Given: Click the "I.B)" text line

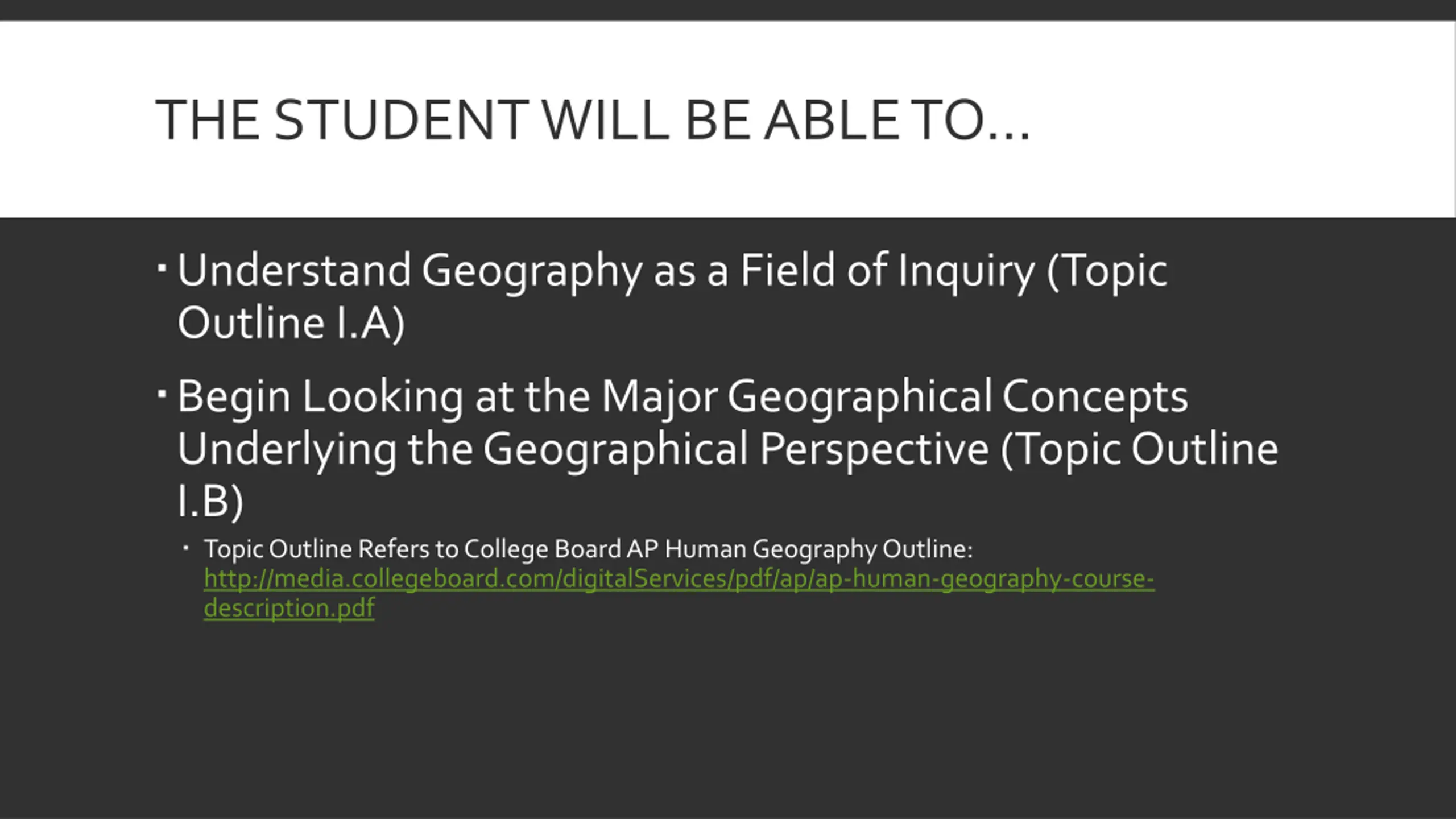Looking at the screenshot, I should [210, 501].
